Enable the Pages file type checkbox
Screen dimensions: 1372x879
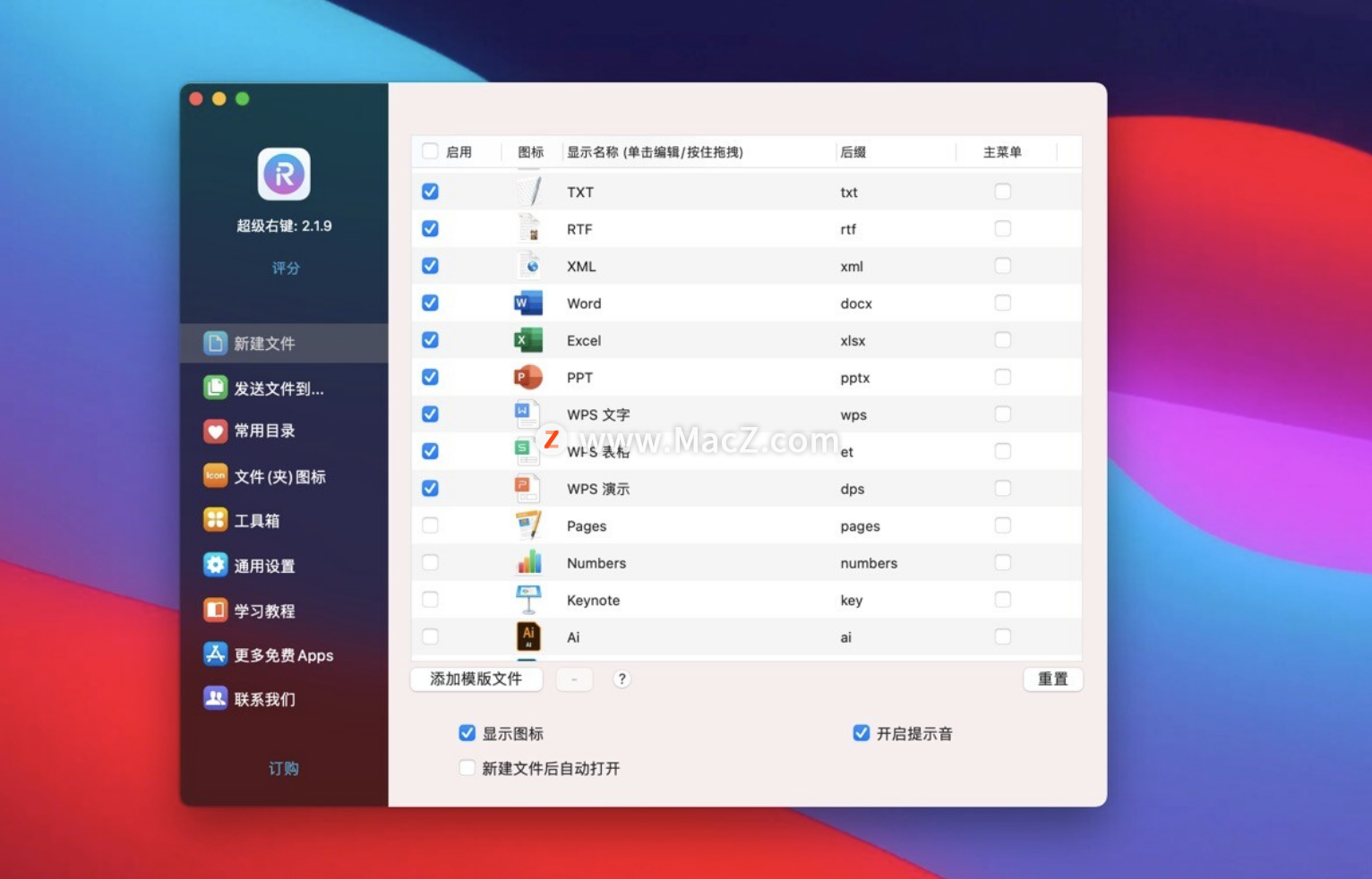tap(430, 525)
